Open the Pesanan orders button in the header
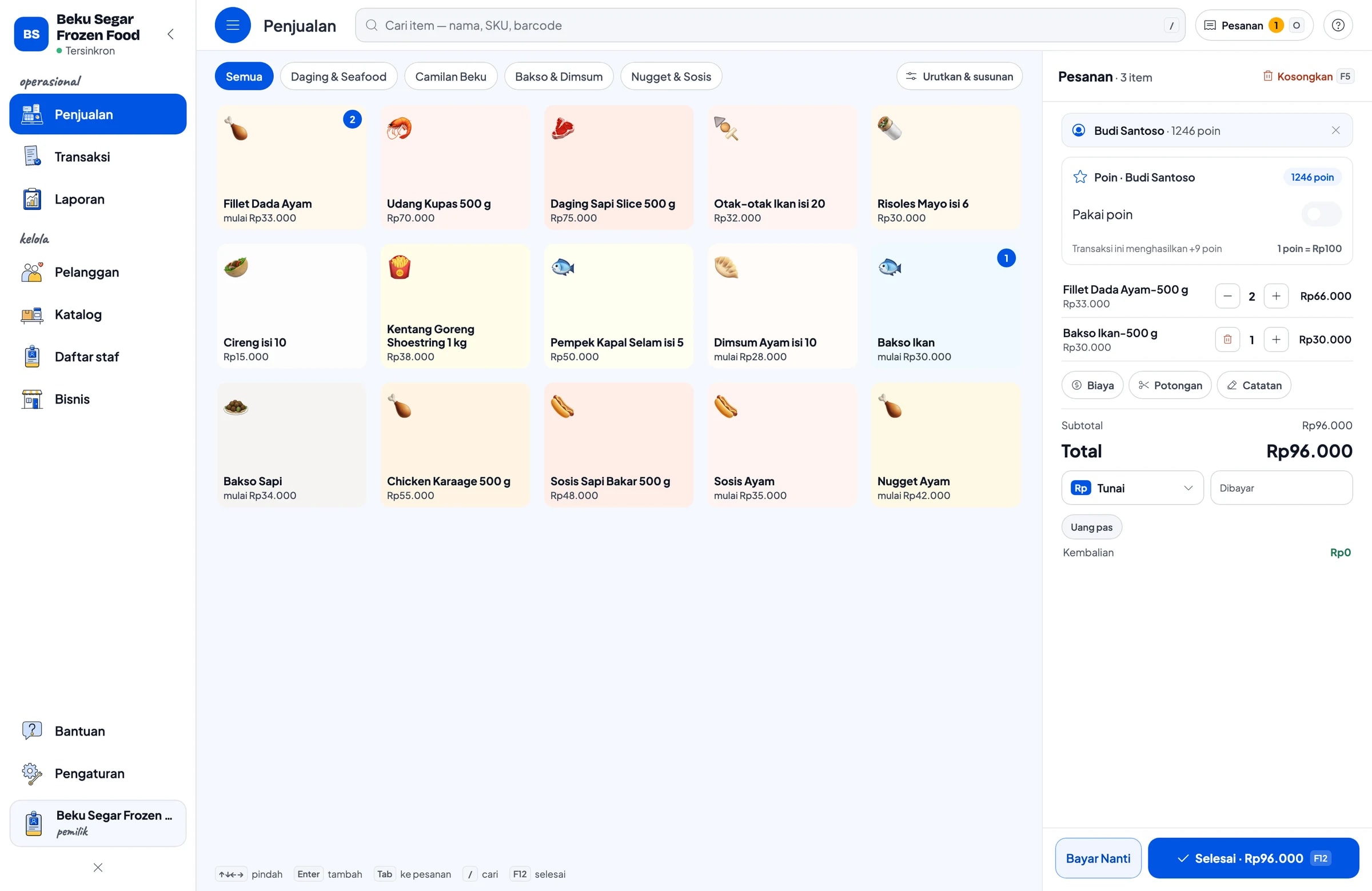This screenshot has height=891, width=1372. (x=1254, y=25)
